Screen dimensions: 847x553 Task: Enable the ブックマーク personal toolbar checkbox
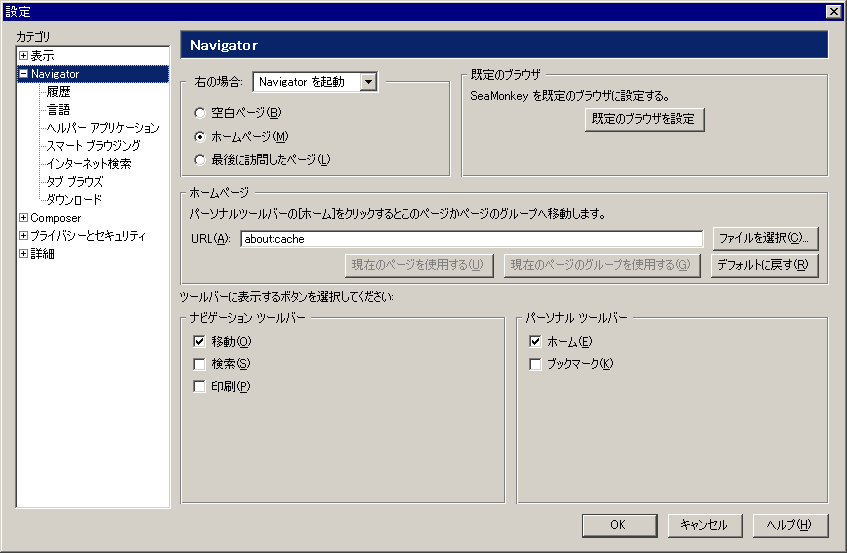tap(535, 364)
